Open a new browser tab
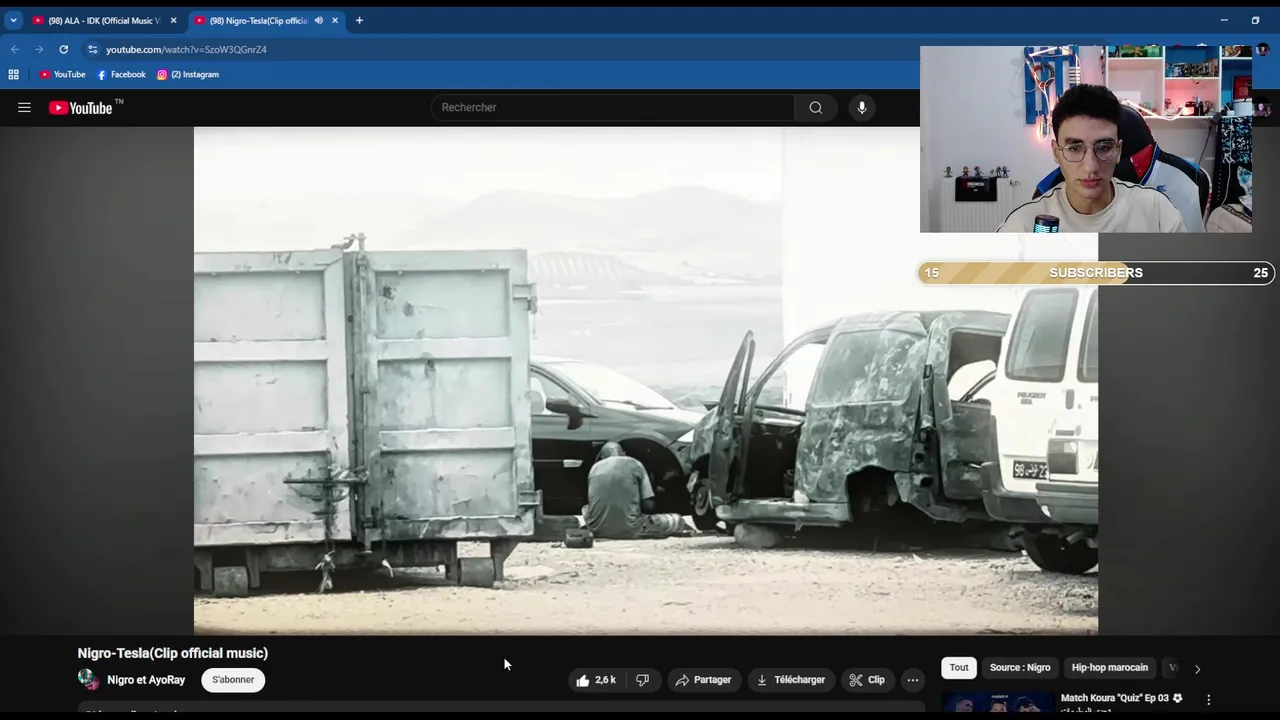The width and height of the screenshot is (1280, 720). click(359, 20)
